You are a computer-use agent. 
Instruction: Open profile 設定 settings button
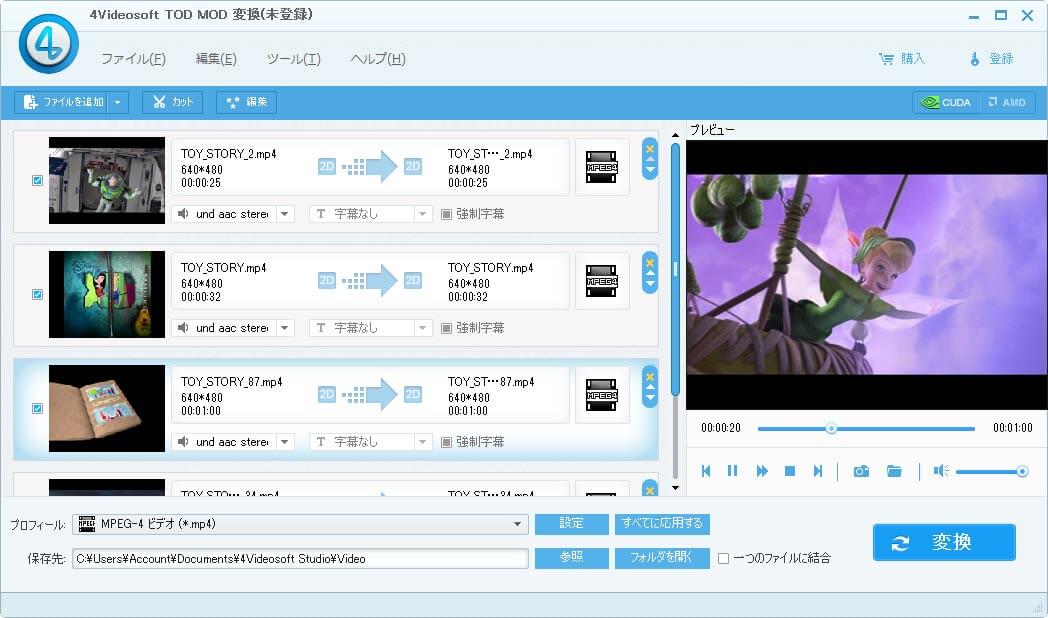[571, 524]
